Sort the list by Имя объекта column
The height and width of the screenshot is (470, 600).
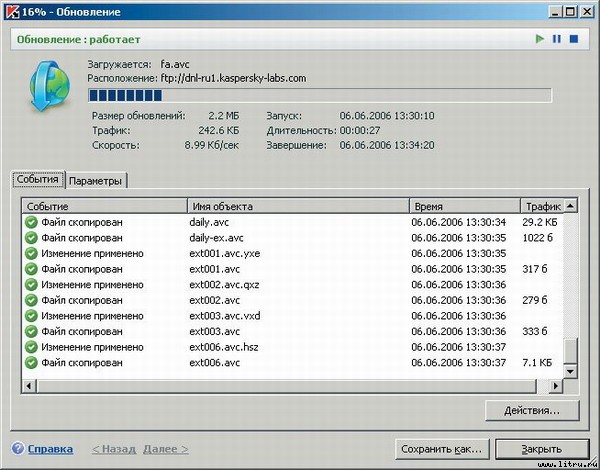click(296, 206)
